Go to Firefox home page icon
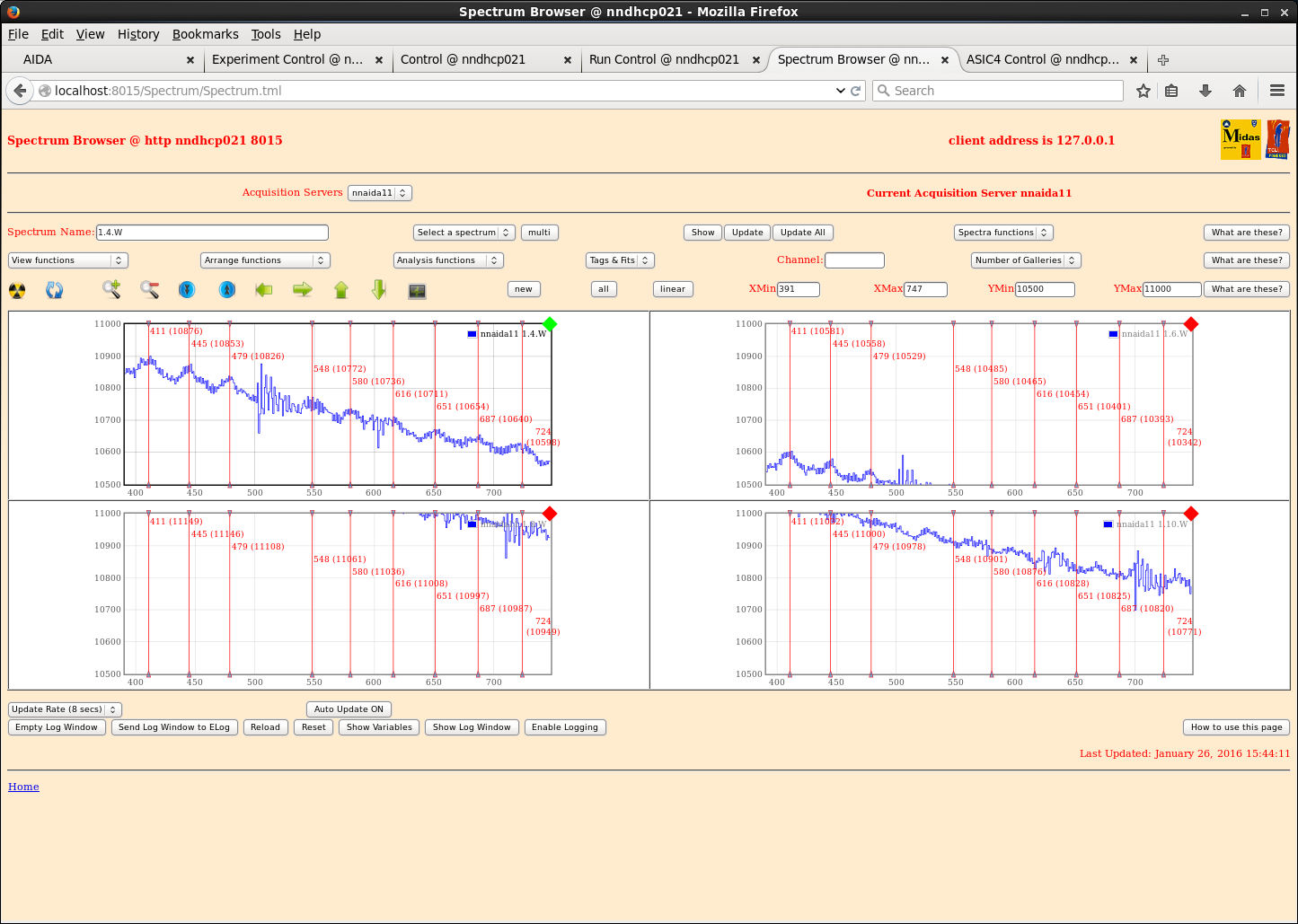Screen dimensions: 1298x924 (1240, 91)
